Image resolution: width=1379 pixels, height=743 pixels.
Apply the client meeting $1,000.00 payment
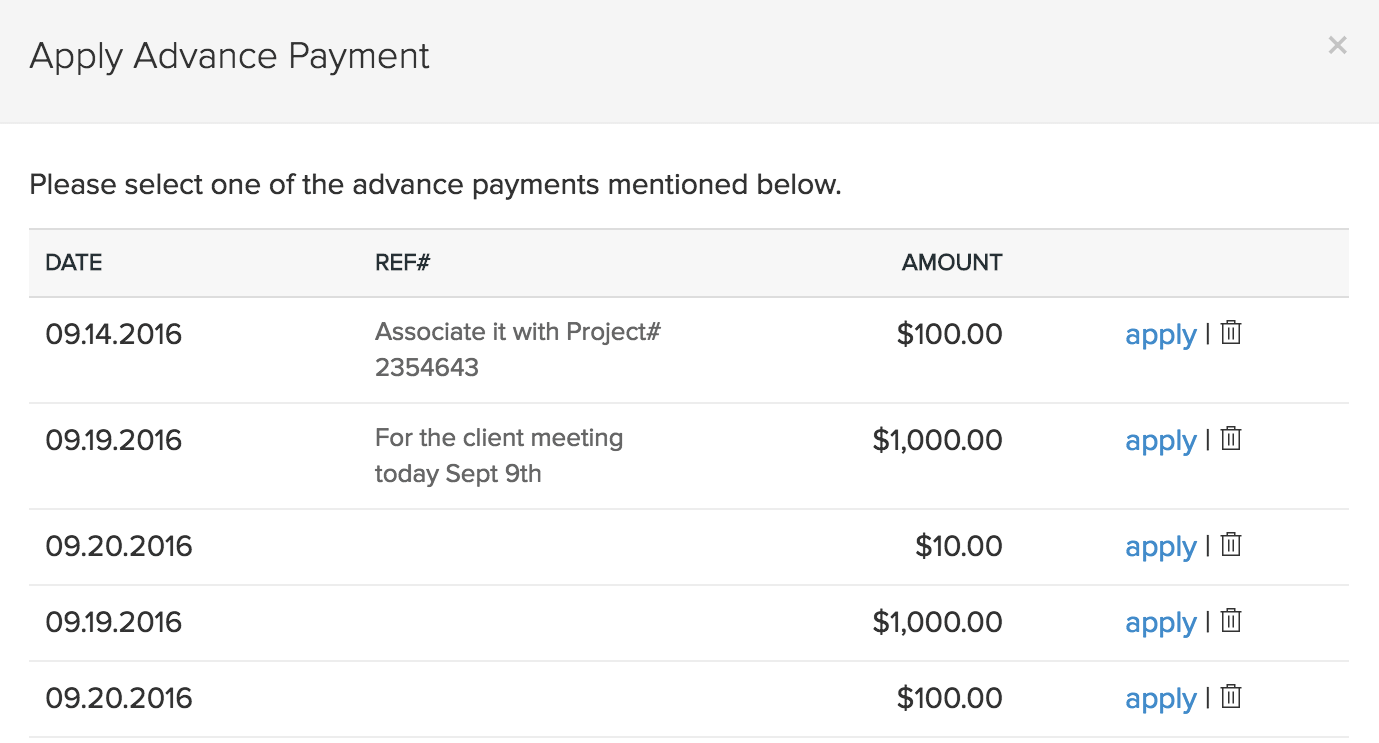[x=1160, y=440]
